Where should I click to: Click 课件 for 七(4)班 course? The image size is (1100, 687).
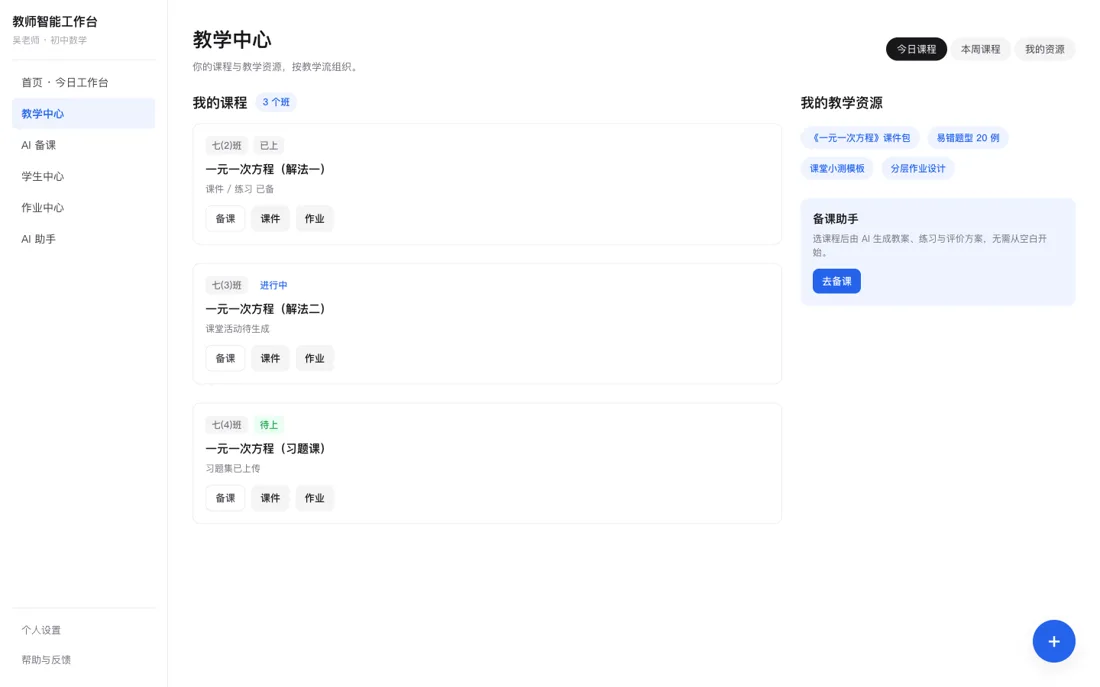(x=270, y=498)
